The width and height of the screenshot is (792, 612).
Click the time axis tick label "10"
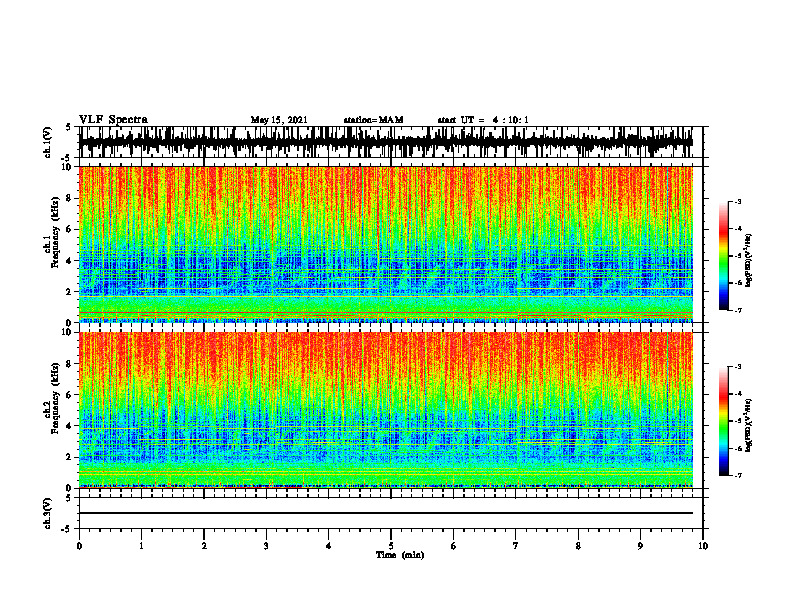(x=703, y=546)
